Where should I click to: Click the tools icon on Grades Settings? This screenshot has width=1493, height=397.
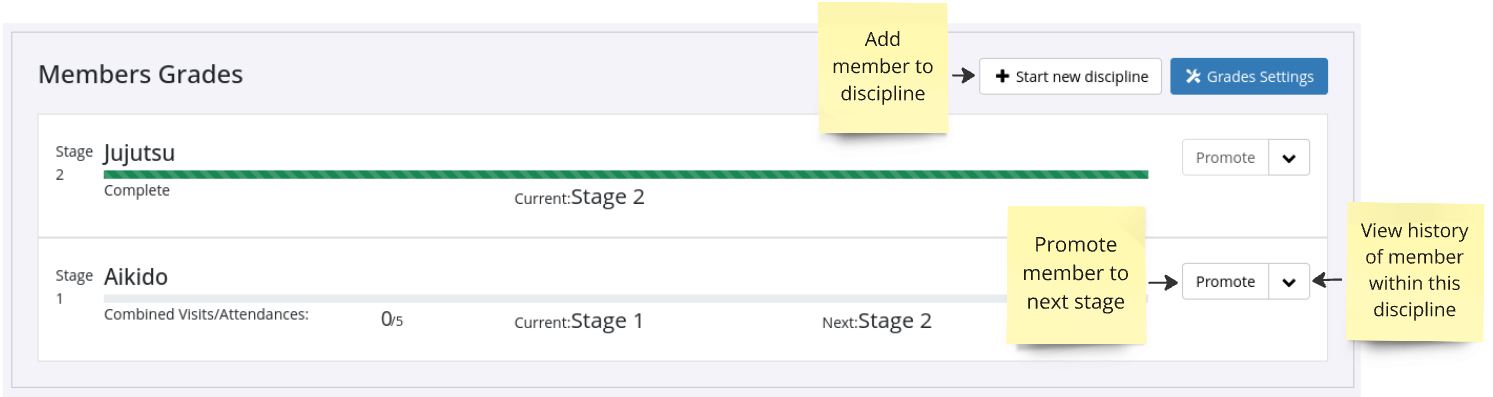1193,77
